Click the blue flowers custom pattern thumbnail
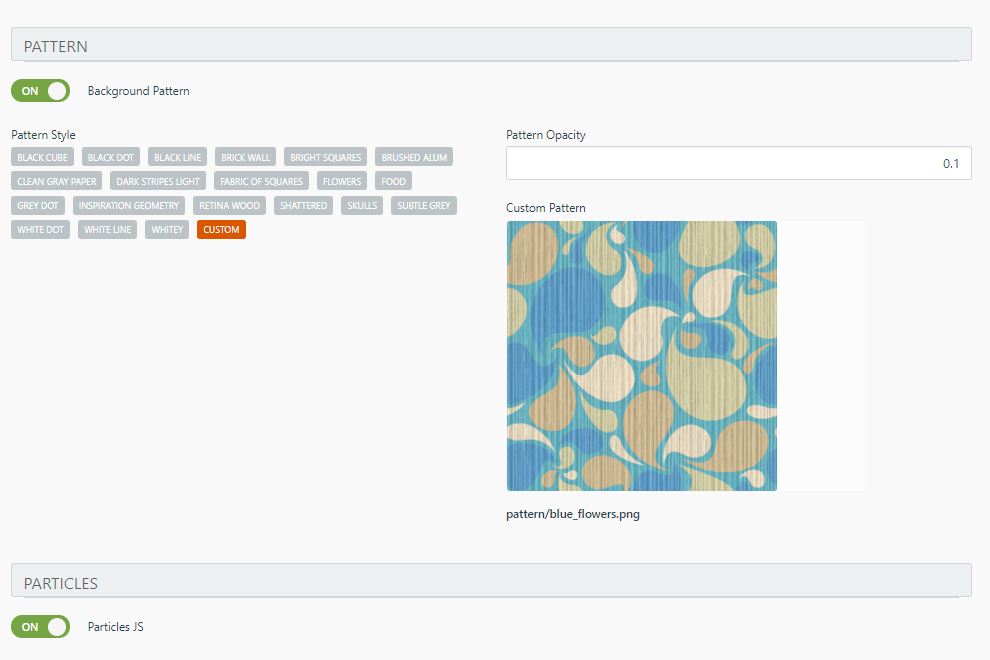 641,356
